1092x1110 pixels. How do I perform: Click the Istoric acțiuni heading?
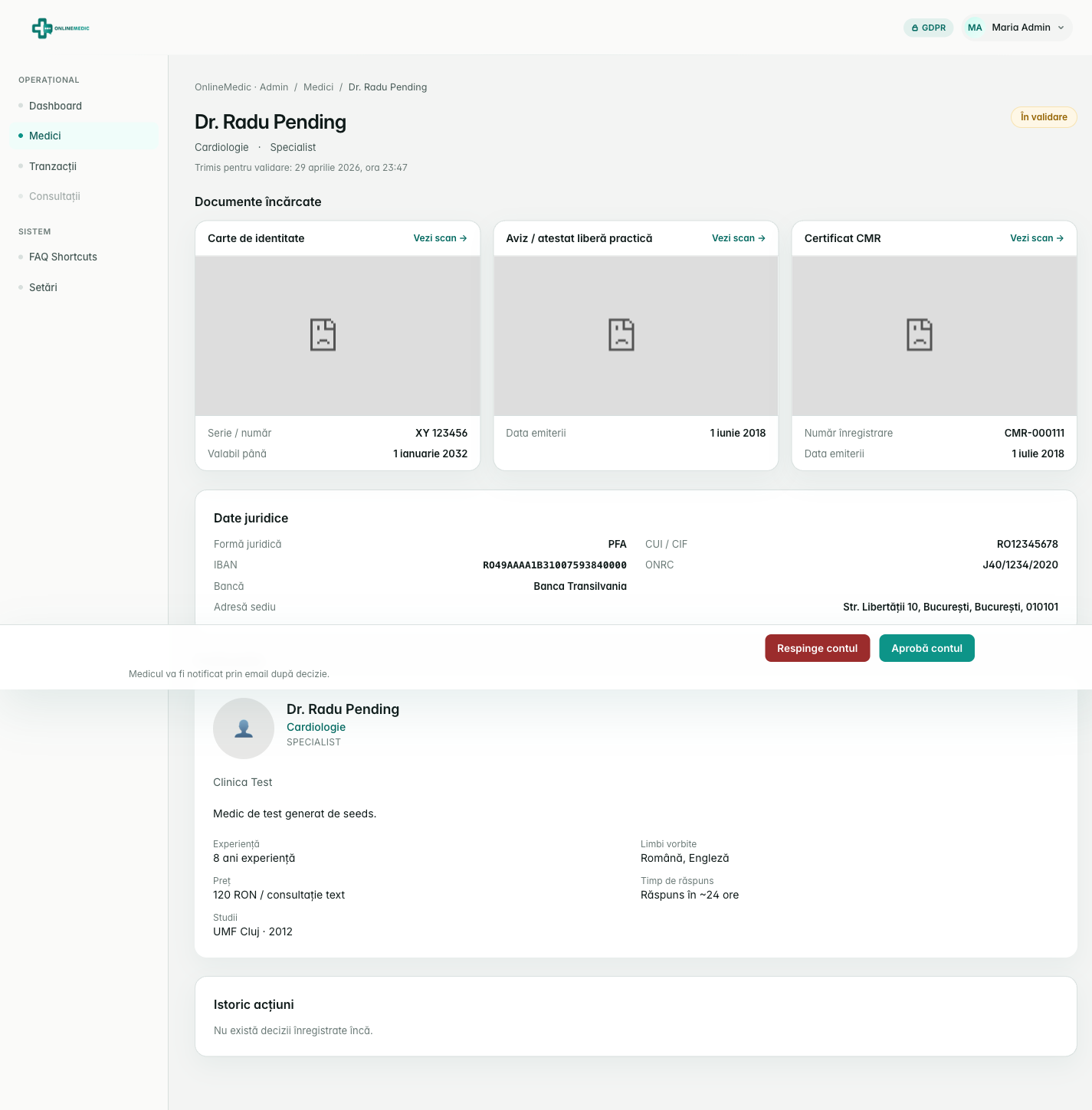pos(254,1004)
